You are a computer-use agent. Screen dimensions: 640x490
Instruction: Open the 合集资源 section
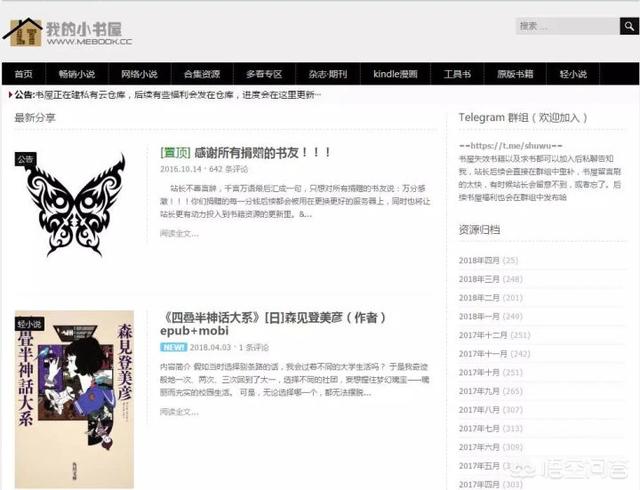click(x=201, y=74)
